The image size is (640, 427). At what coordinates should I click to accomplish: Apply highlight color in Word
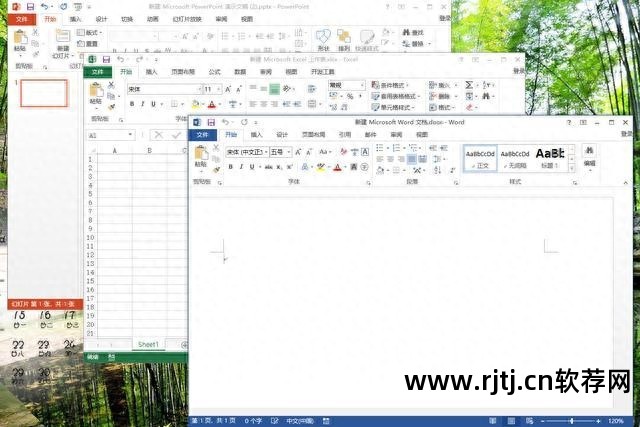point(321,167)
